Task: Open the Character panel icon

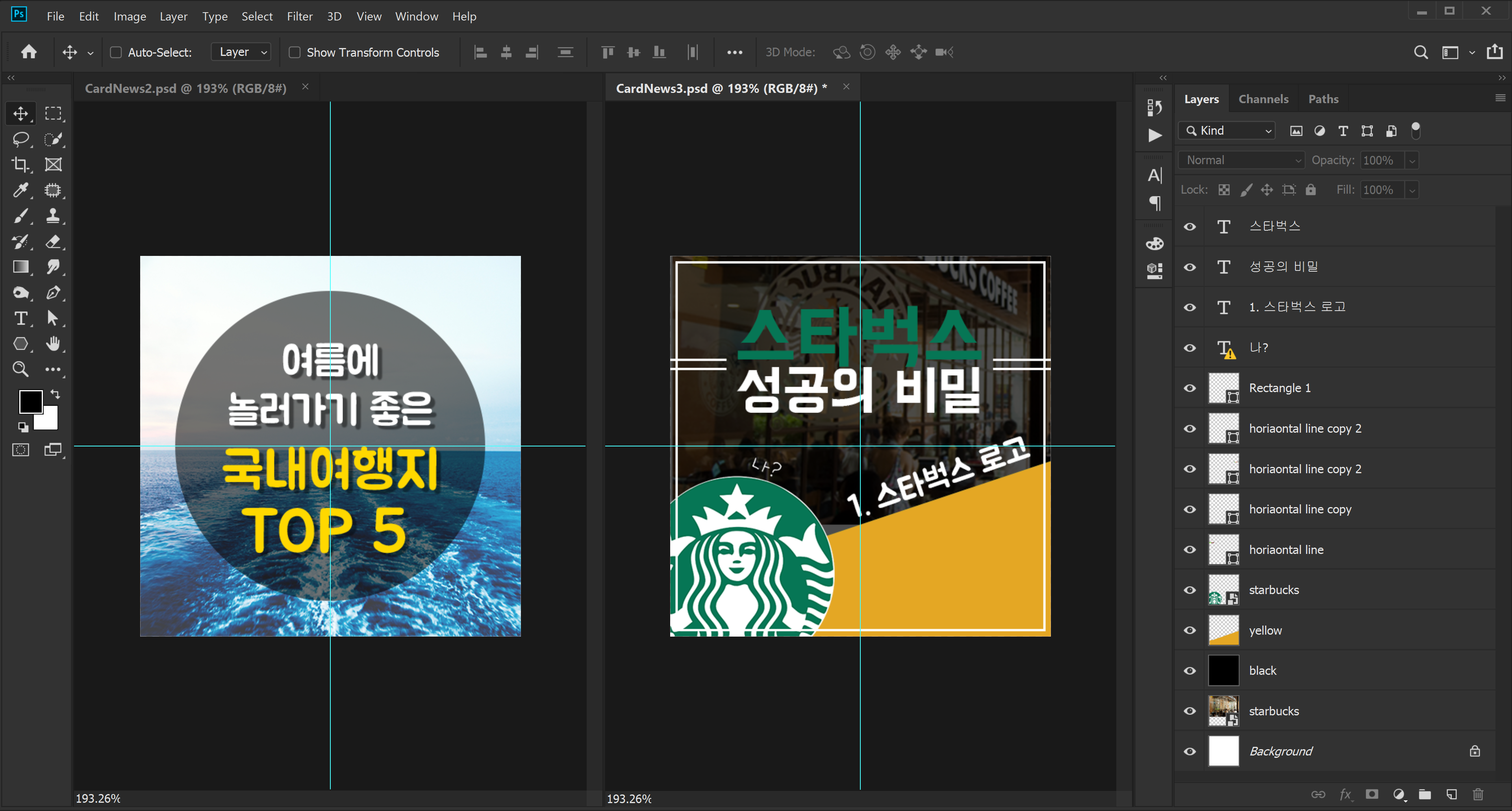Action: pyautogui.click(x=1154, y=176)
